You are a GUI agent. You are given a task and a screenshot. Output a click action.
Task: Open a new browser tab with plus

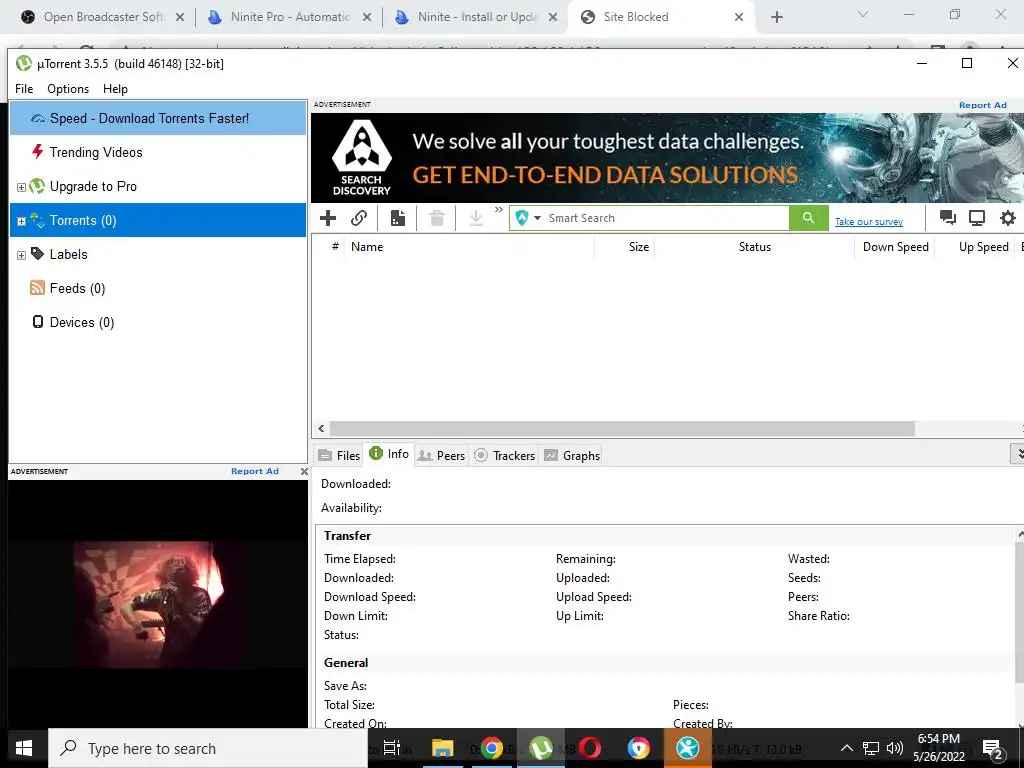(x=776, y=17)
